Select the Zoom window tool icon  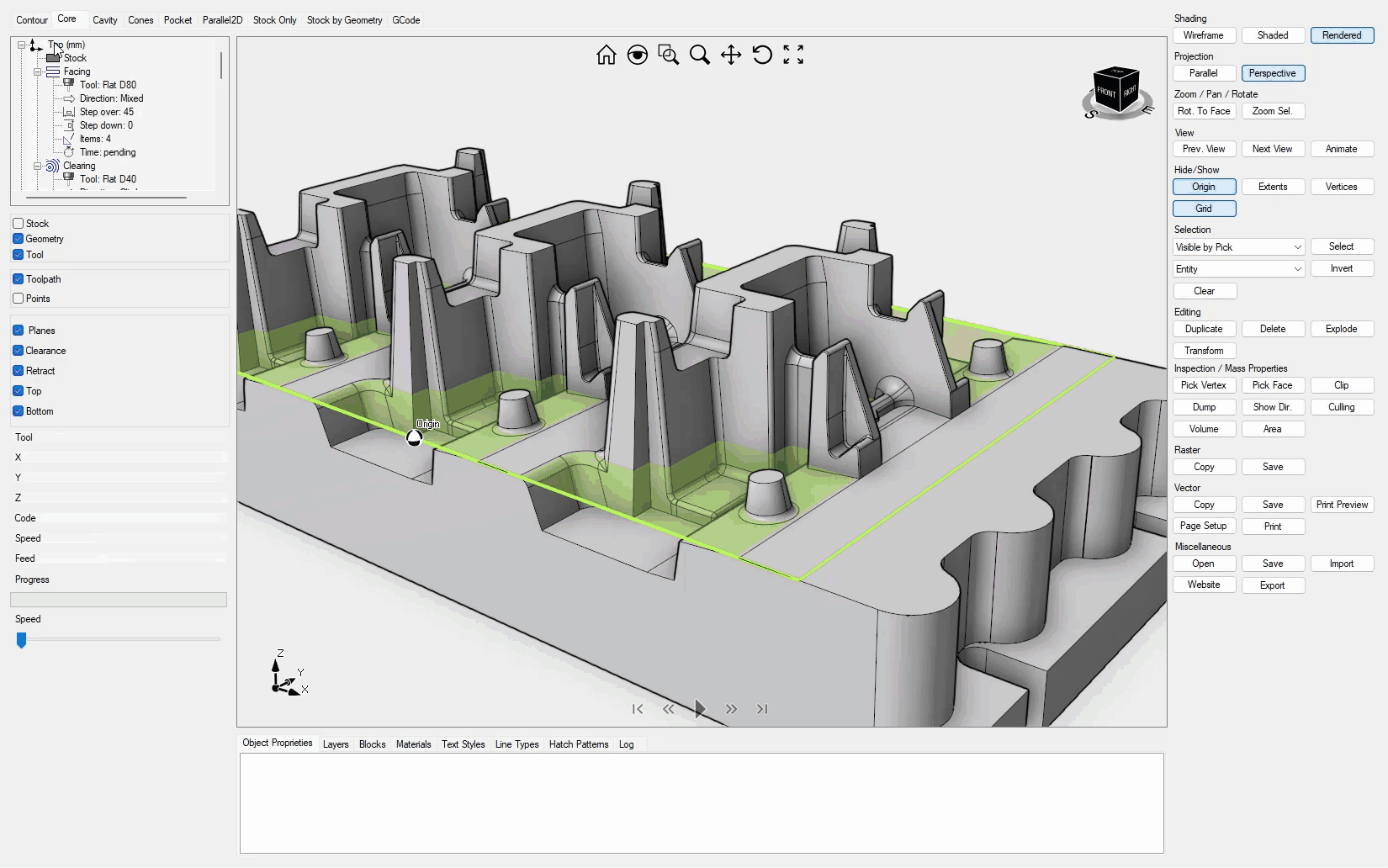(x=669, y=56)
